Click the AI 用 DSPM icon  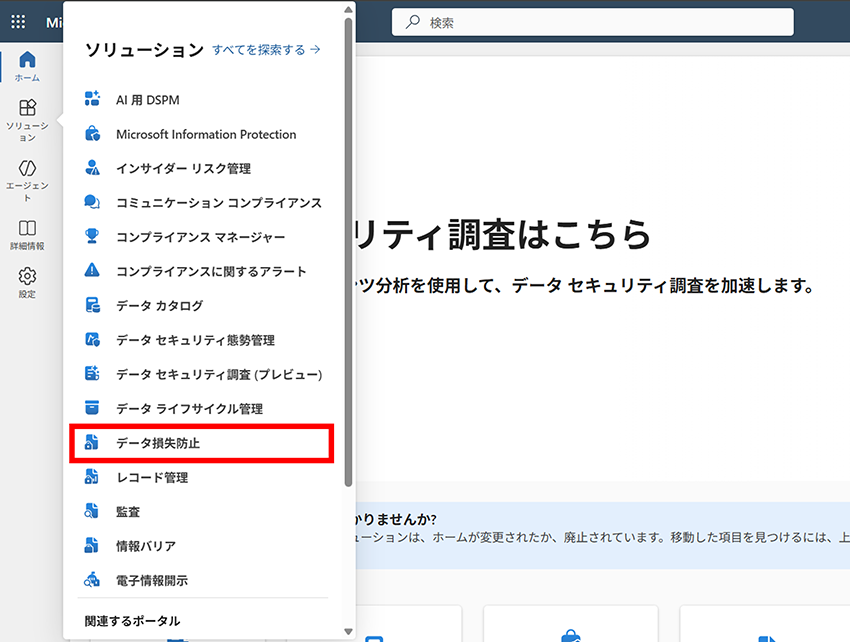(x=92, y=100)
